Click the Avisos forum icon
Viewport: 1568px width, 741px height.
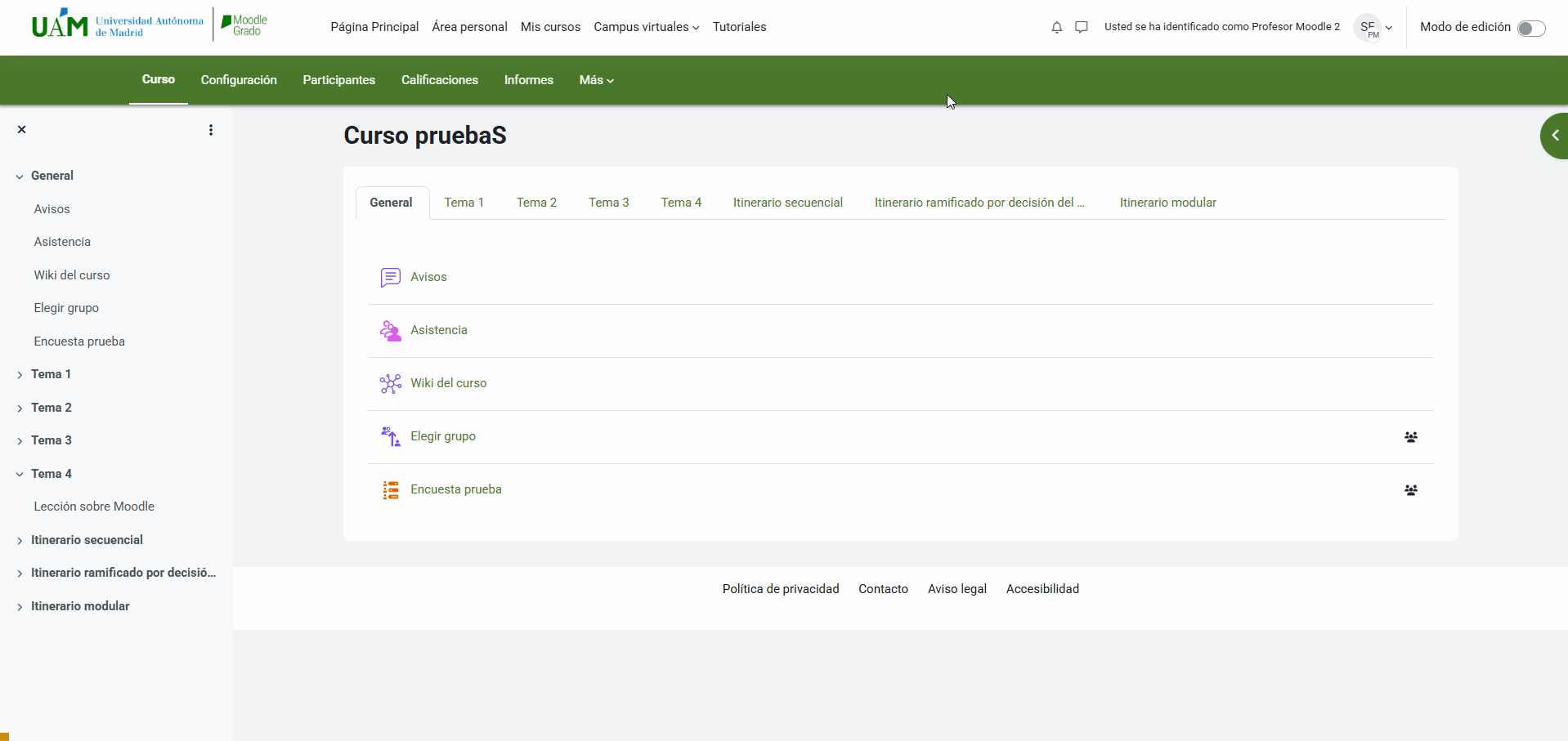tap(391, 277)
